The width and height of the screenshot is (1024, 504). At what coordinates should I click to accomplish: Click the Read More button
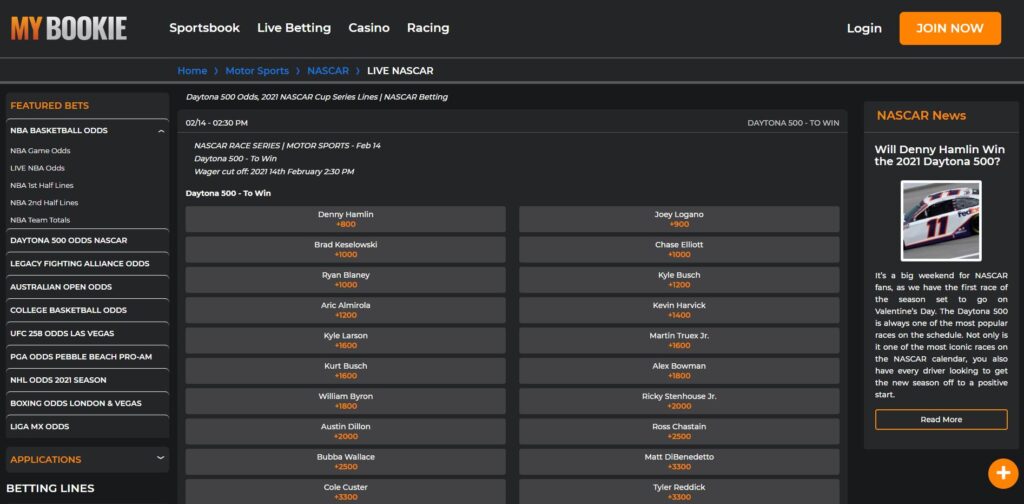[940, 420]
